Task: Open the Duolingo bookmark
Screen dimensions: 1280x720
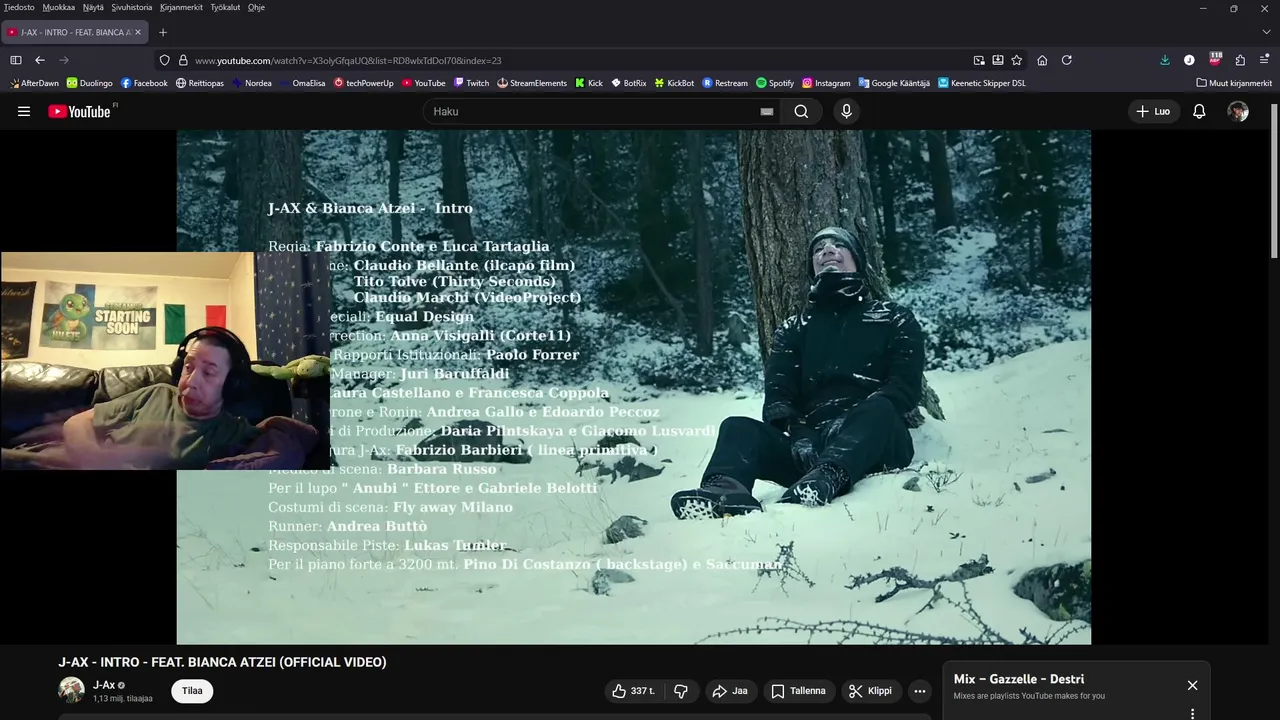Action: [x=90, y=83]
